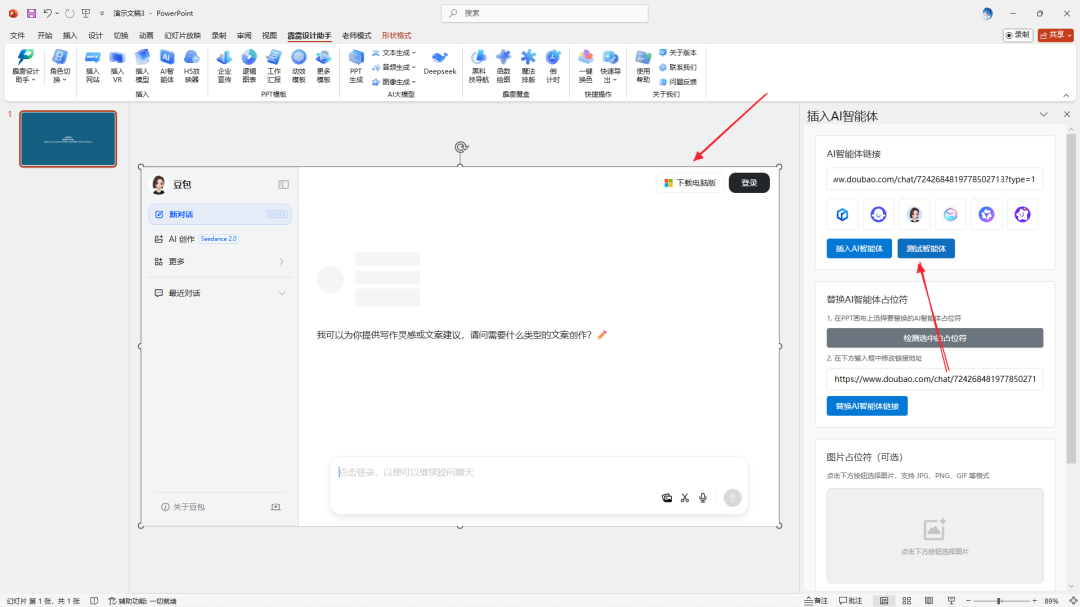Click the 插入VR ribbon icon
1080x607 pixels.
[117, 66]
